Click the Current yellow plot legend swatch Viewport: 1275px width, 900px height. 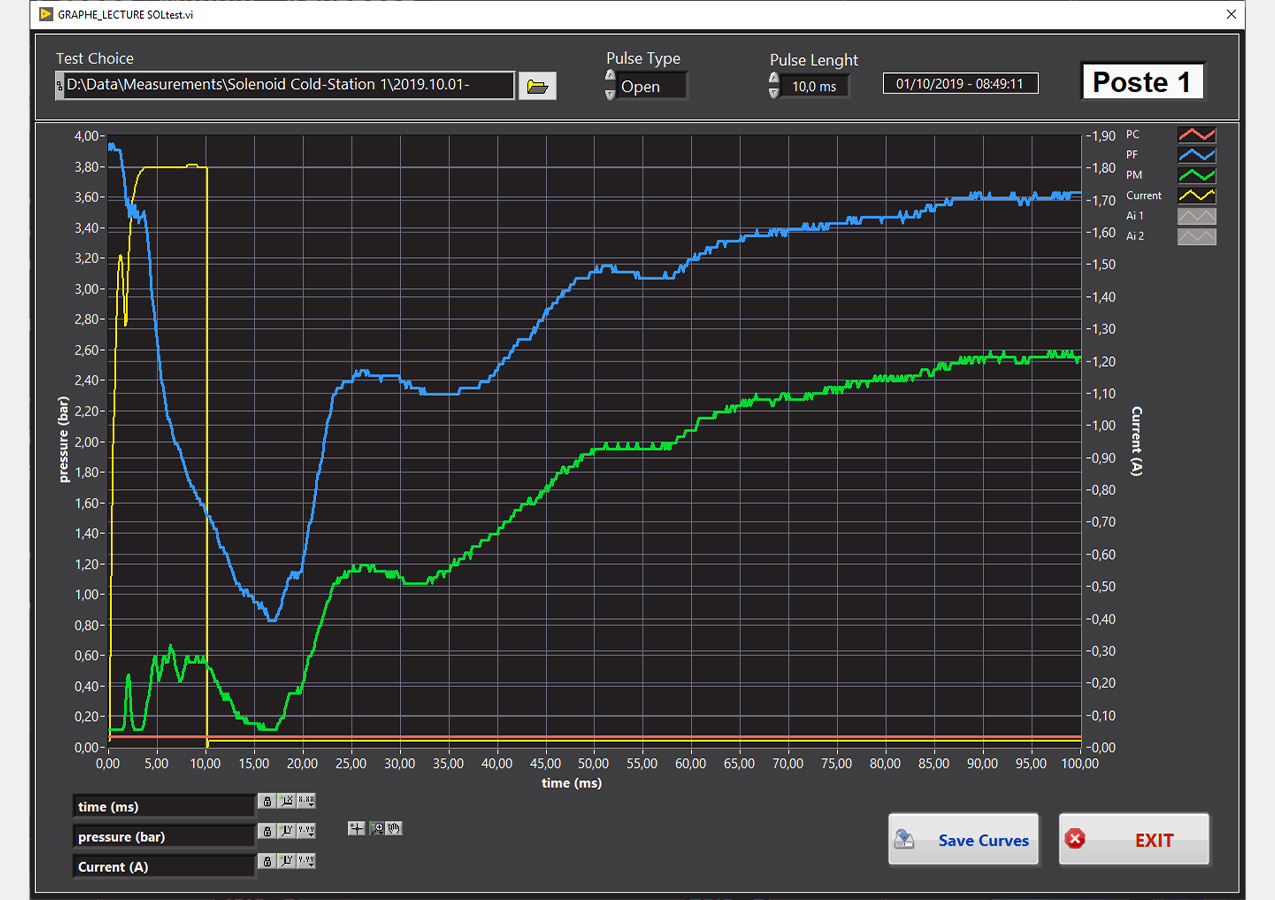tap(1197, 196)
